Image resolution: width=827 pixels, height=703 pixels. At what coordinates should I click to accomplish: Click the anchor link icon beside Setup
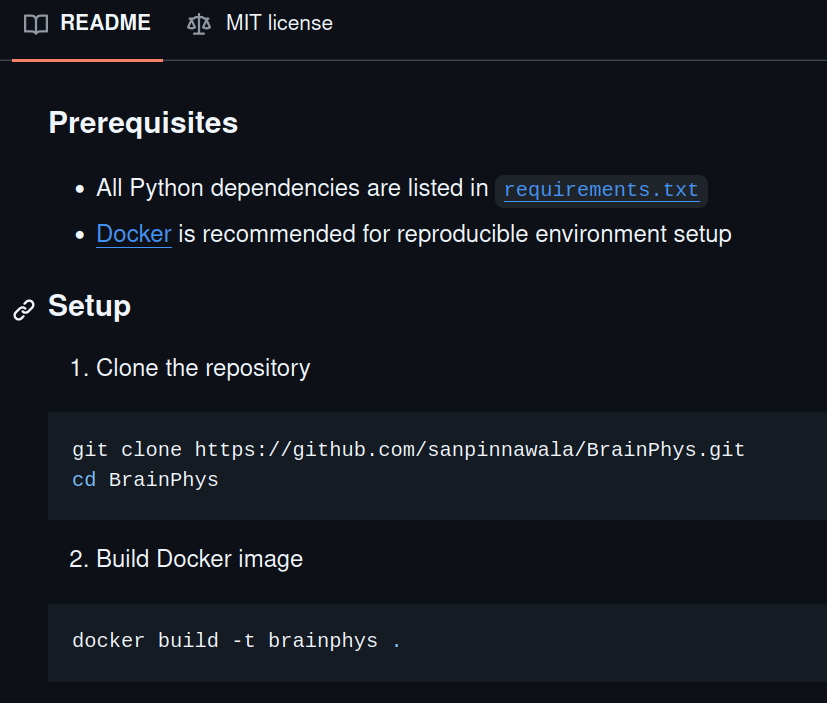tap(24, 310)
